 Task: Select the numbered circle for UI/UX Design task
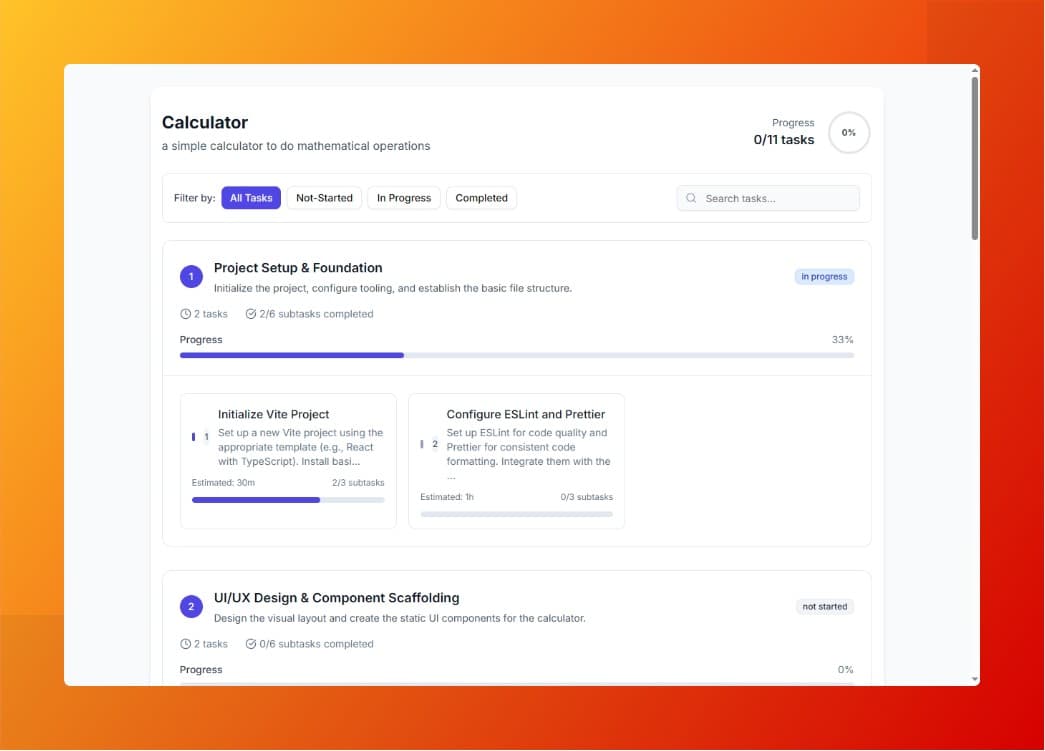click(191, 606)
